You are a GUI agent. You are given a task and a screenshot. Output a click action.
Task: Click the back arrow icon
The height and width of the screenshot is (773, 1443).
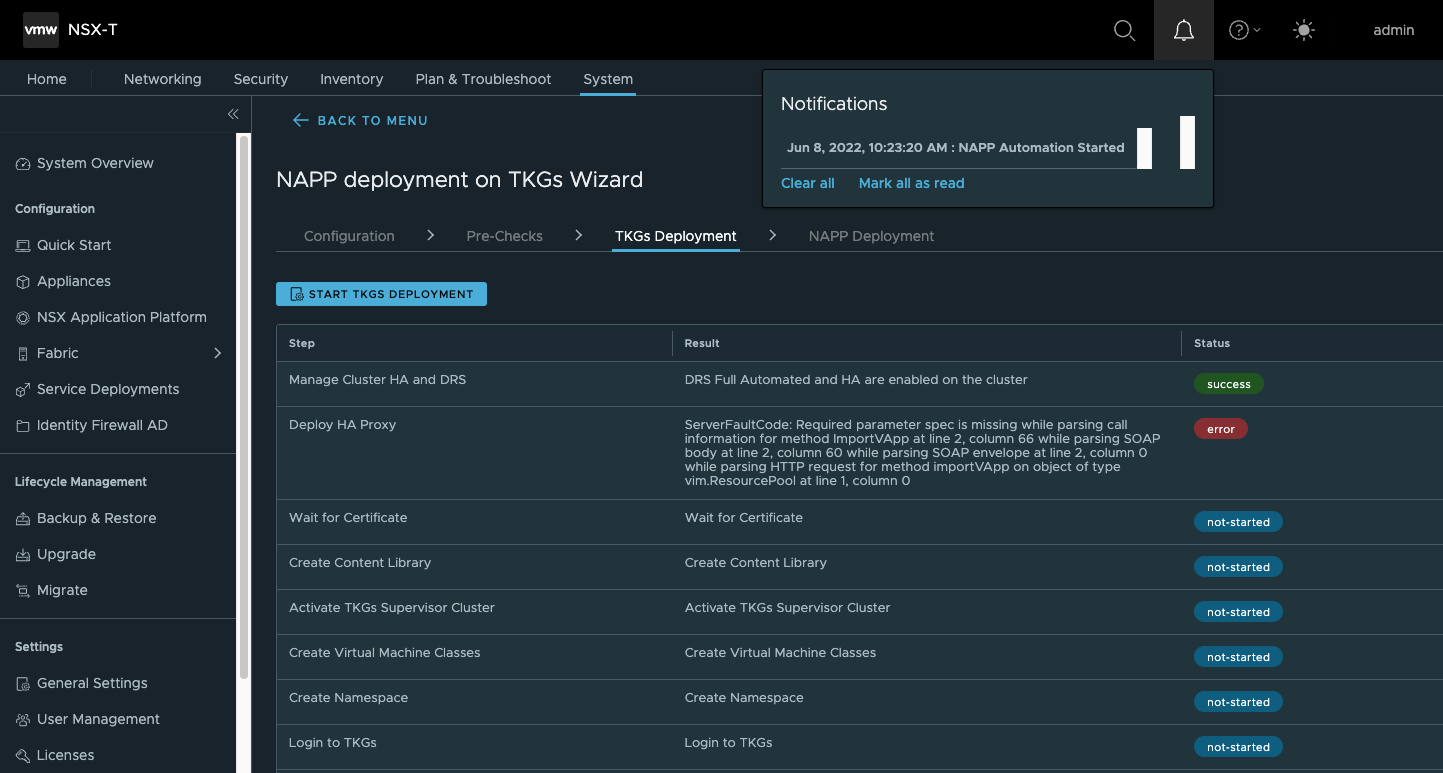(301, 120)
